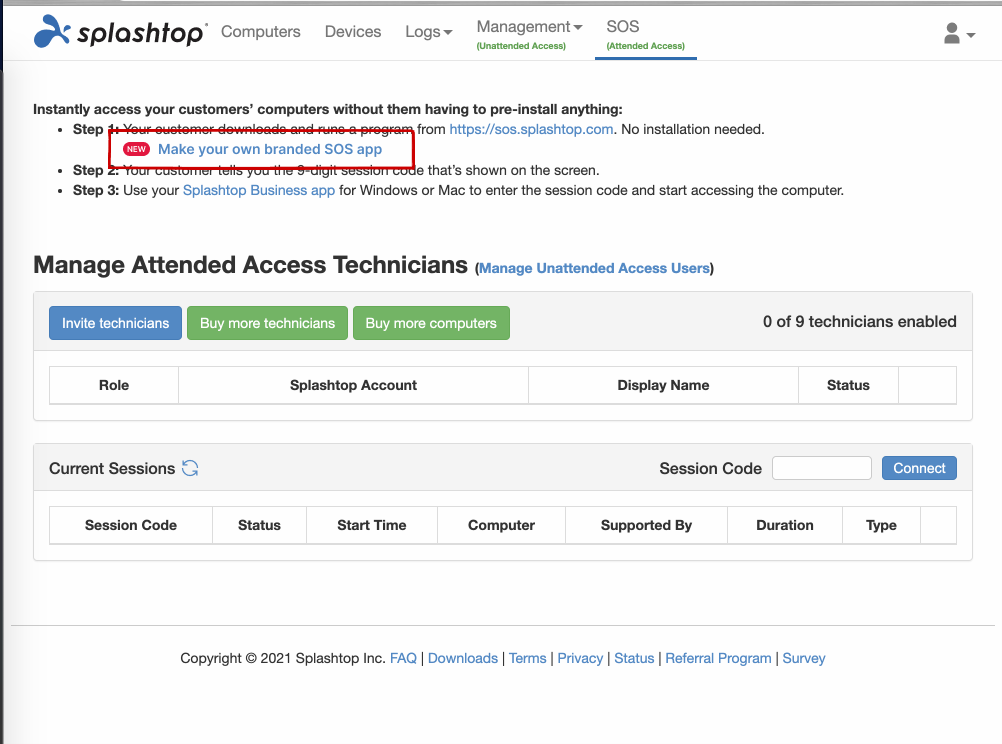Click the Type column header

(x=881, y=525)
